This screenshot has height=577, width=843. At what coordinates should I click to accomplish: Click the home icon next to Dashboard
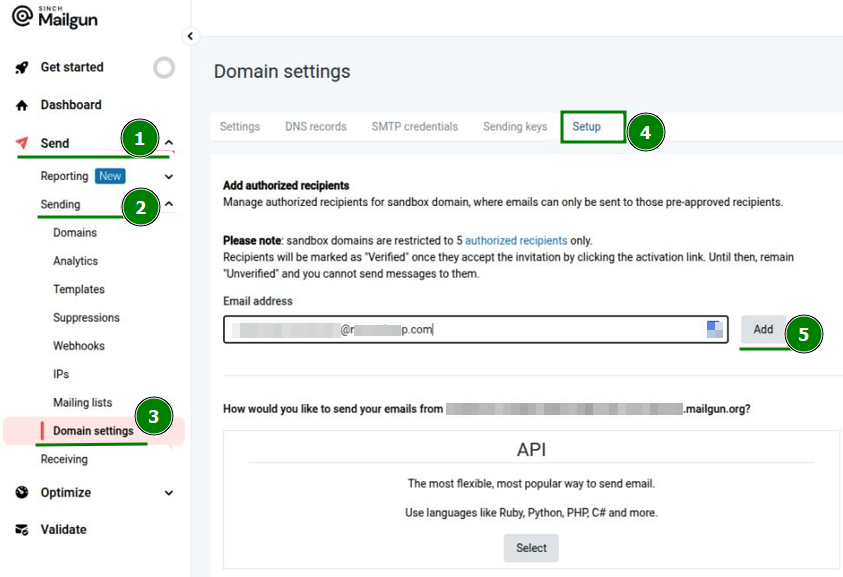(x=22, y=104)
